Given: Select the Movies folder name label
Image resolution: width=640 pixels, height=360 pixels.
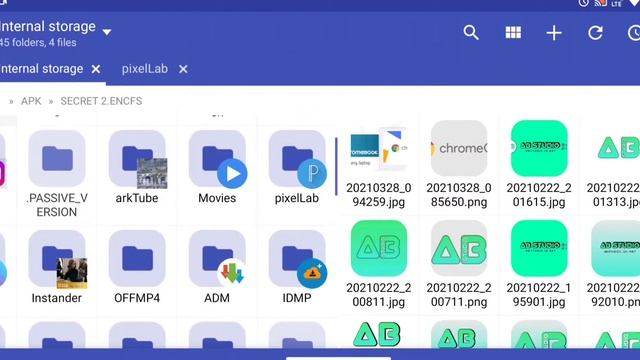Looking at the screenshot, I should point(217,198).
